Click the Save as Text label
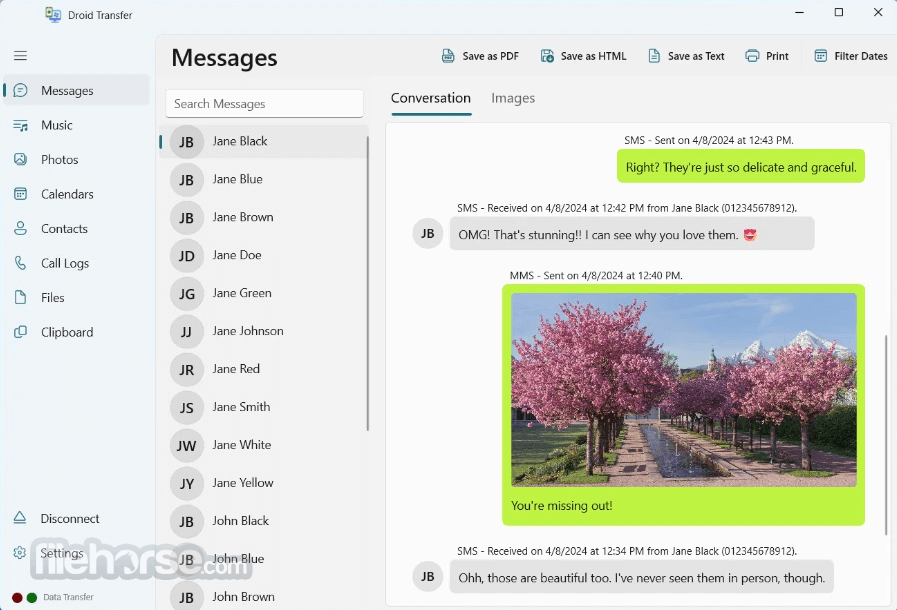Image resolution: width=897 pixels, height=610 pixels. pyautogui.click(x=696, y=56)
